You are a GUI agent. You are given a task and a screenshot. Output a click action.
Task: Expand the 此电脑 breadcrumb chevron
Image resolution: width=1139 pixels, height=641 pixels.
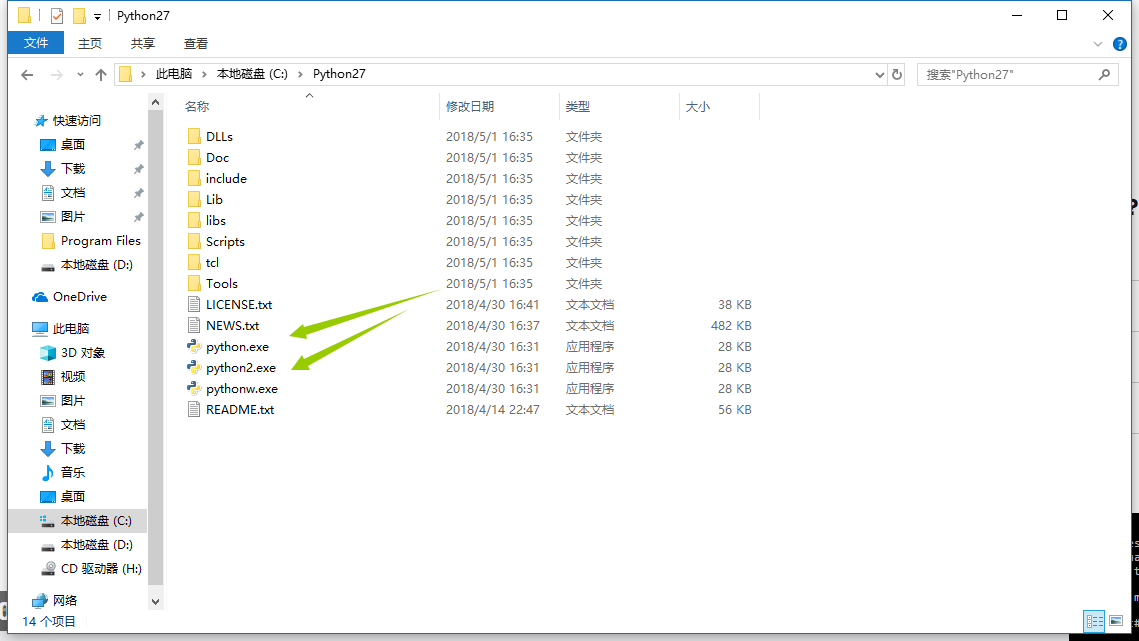[x=205, y=74]
